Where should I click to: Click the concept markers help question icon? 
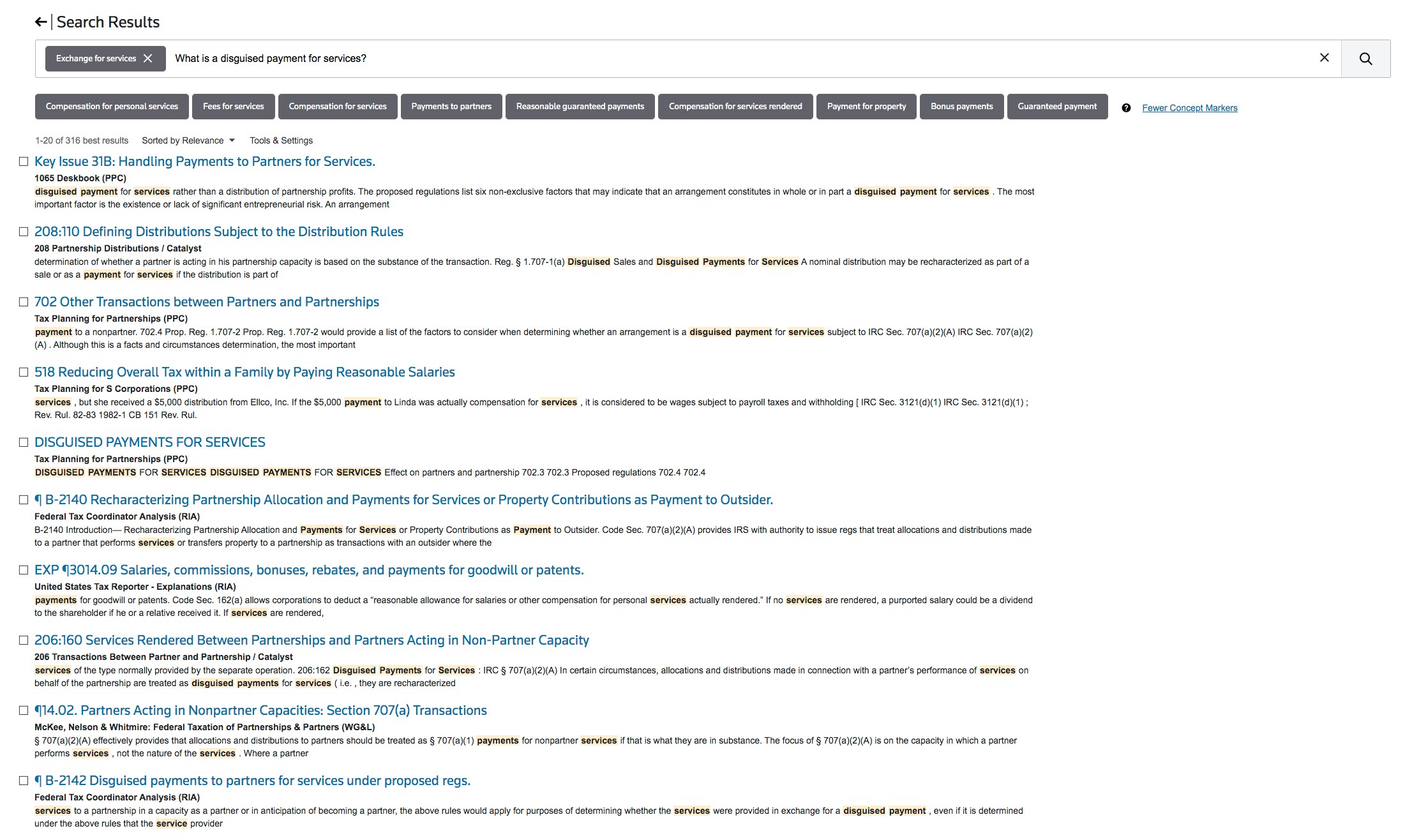pos(1126,108)
